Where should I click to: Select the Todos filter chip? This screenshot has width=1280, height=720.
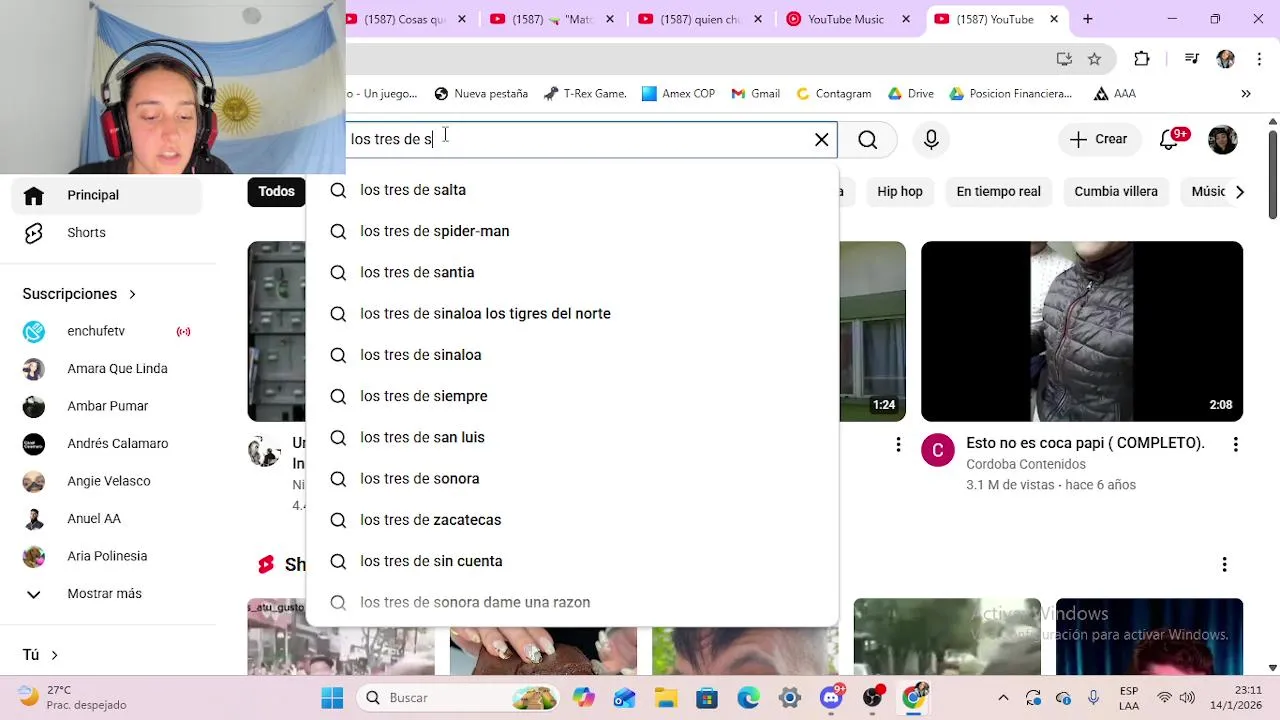click(x=276, y=191)
